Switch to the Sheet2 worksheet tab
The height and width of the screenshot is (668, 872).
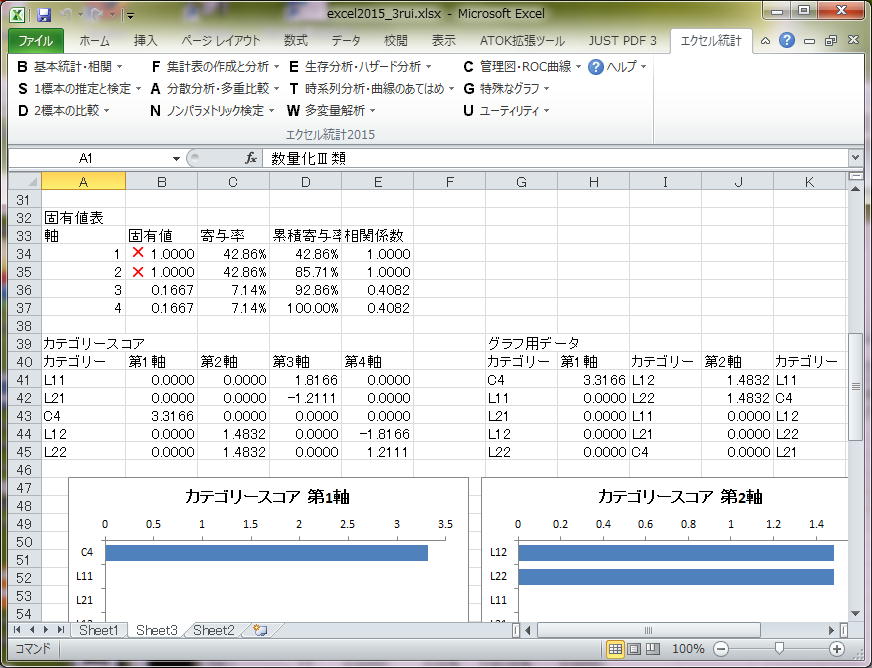click(214, 630)
